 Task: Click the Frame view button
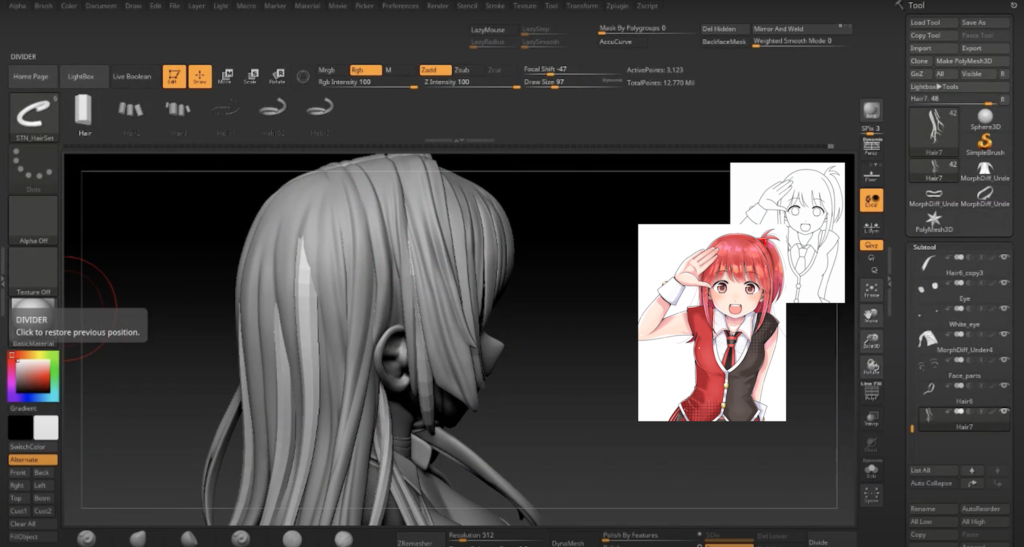pos(871,290)
